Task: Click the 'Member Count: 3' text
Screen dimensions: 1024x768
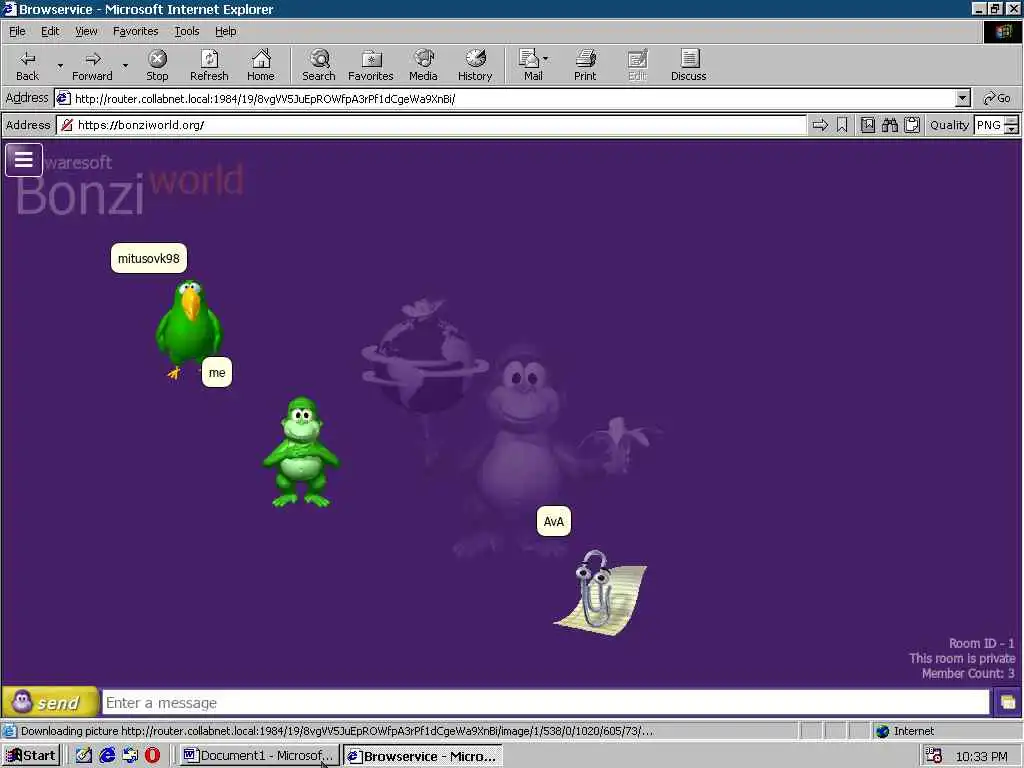Action: coord(968,673)
